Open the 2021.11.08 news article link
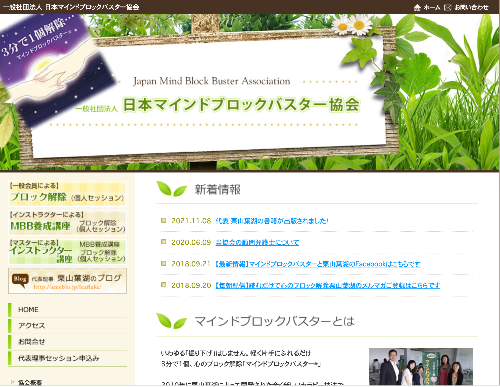This screenshot has height=387, width=500. (272, 221)
